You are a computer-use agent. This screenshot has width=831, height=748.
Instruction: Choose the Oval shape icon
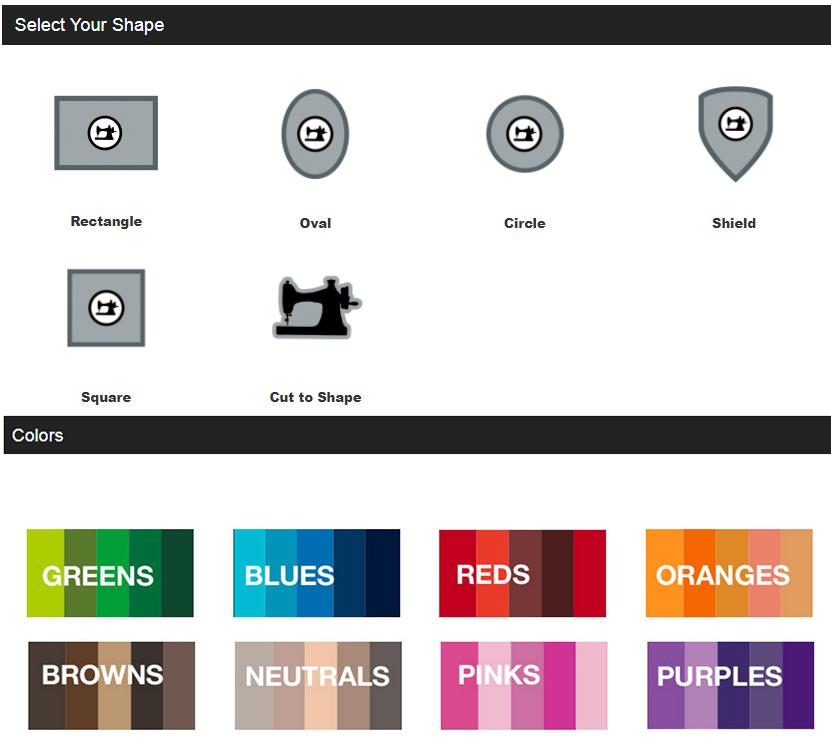[315, 133]
